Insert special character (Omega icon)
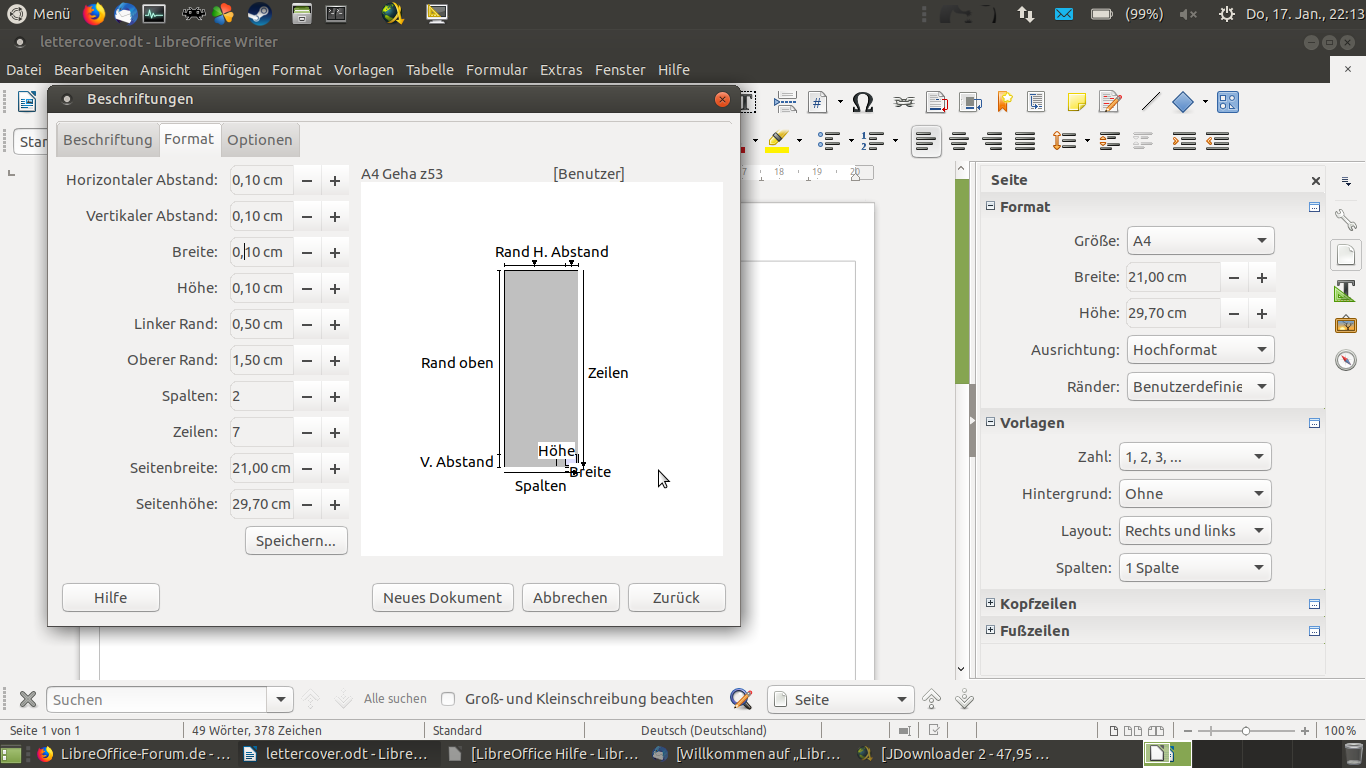The height and width of the screenshot is (768, 1366). pos(863,102)
